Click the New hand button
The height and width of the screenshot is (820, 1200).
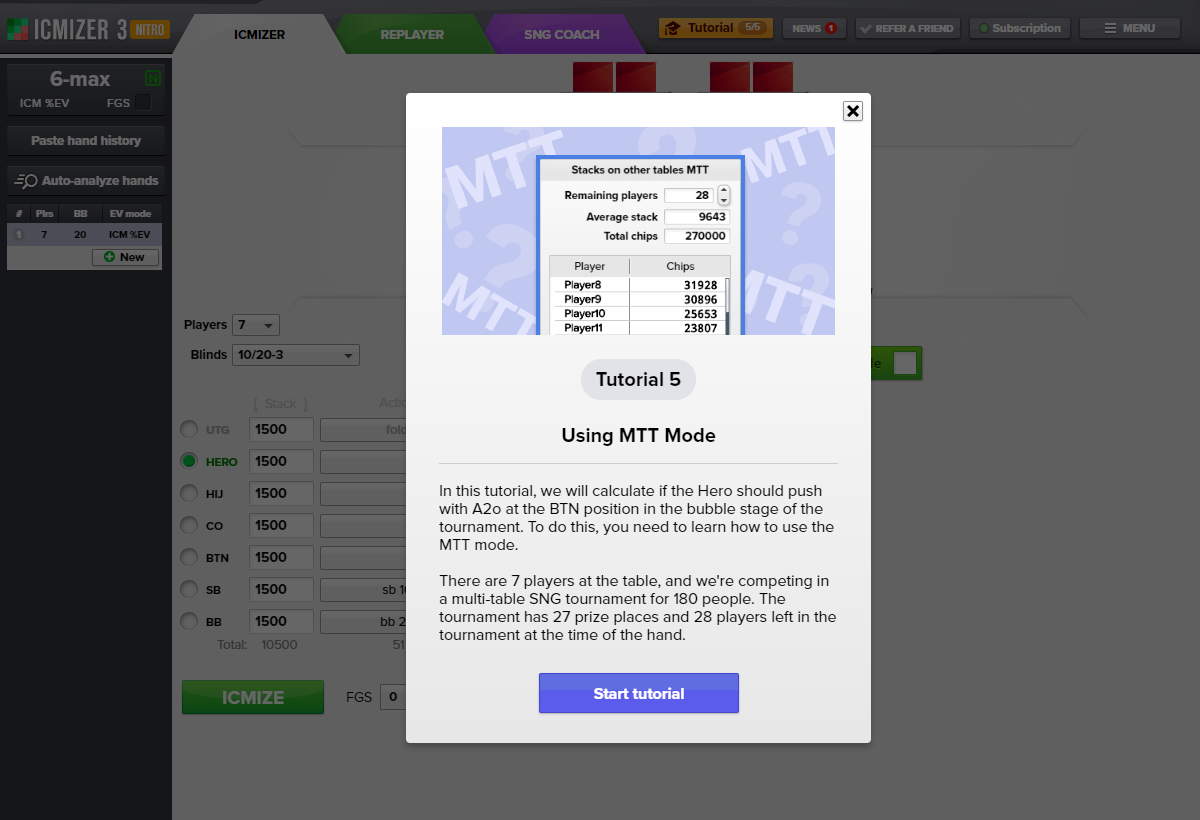(x=125, y=257)
